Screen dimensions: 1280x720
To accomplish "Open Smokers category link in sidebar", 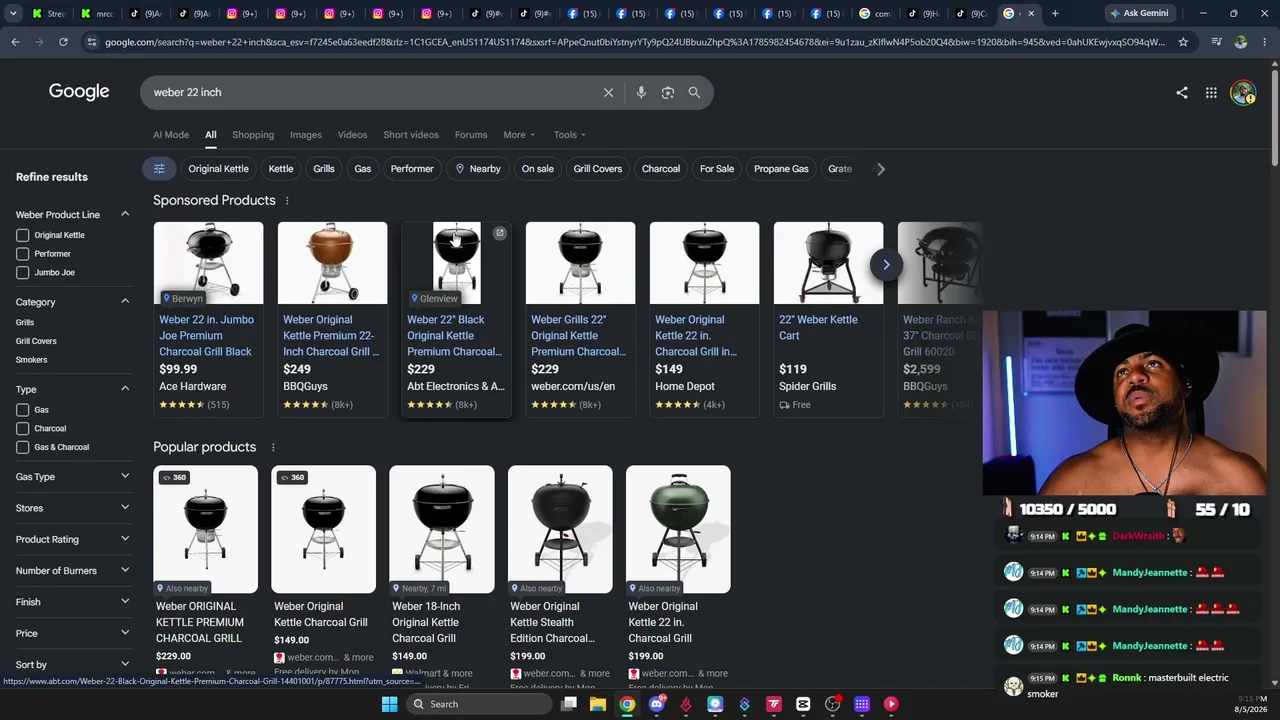I will pyautogui.click(x=31, y=360).
